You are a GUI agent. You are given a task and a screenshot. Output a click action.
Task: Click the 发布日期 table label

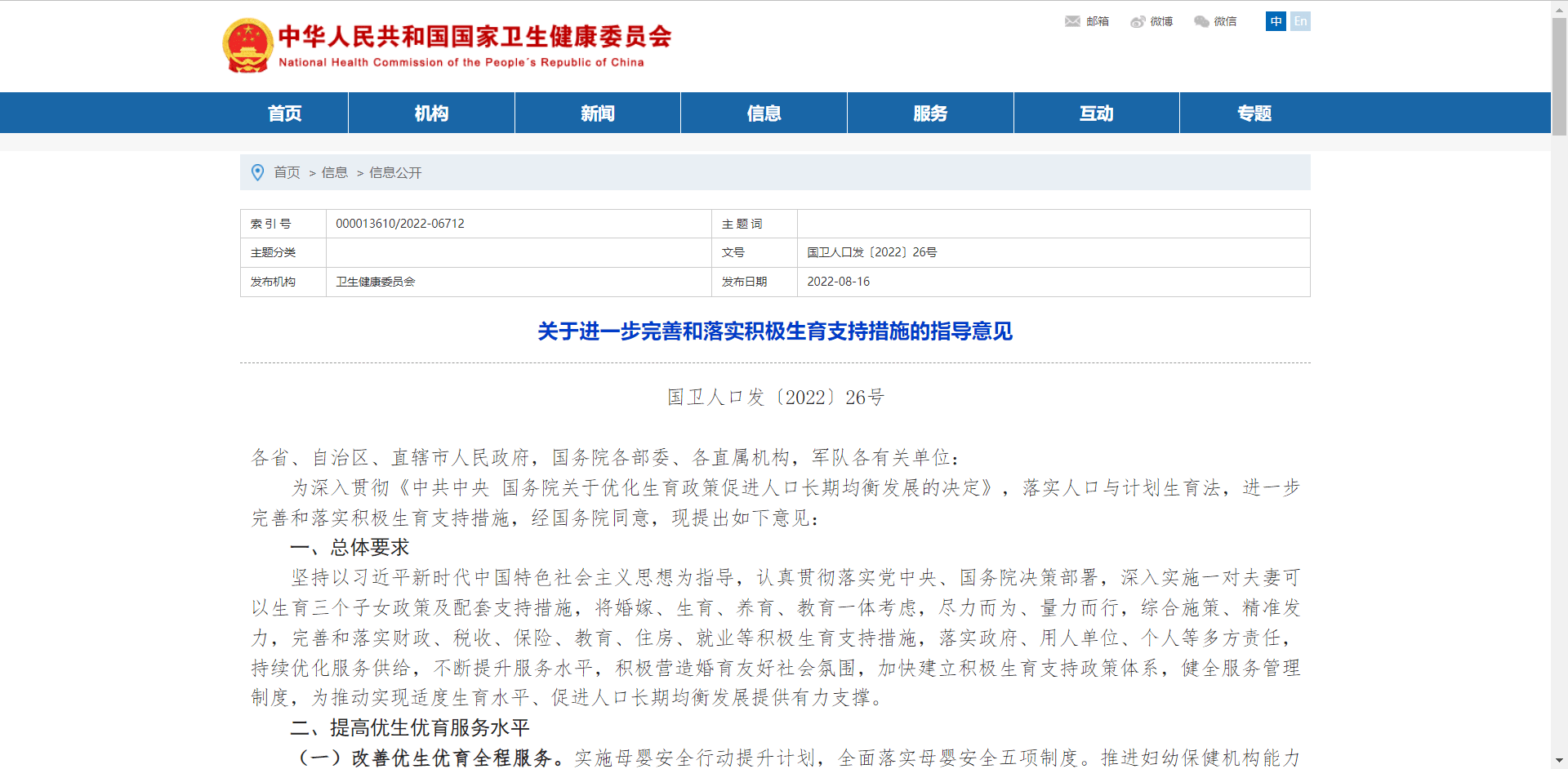(744, 282)
